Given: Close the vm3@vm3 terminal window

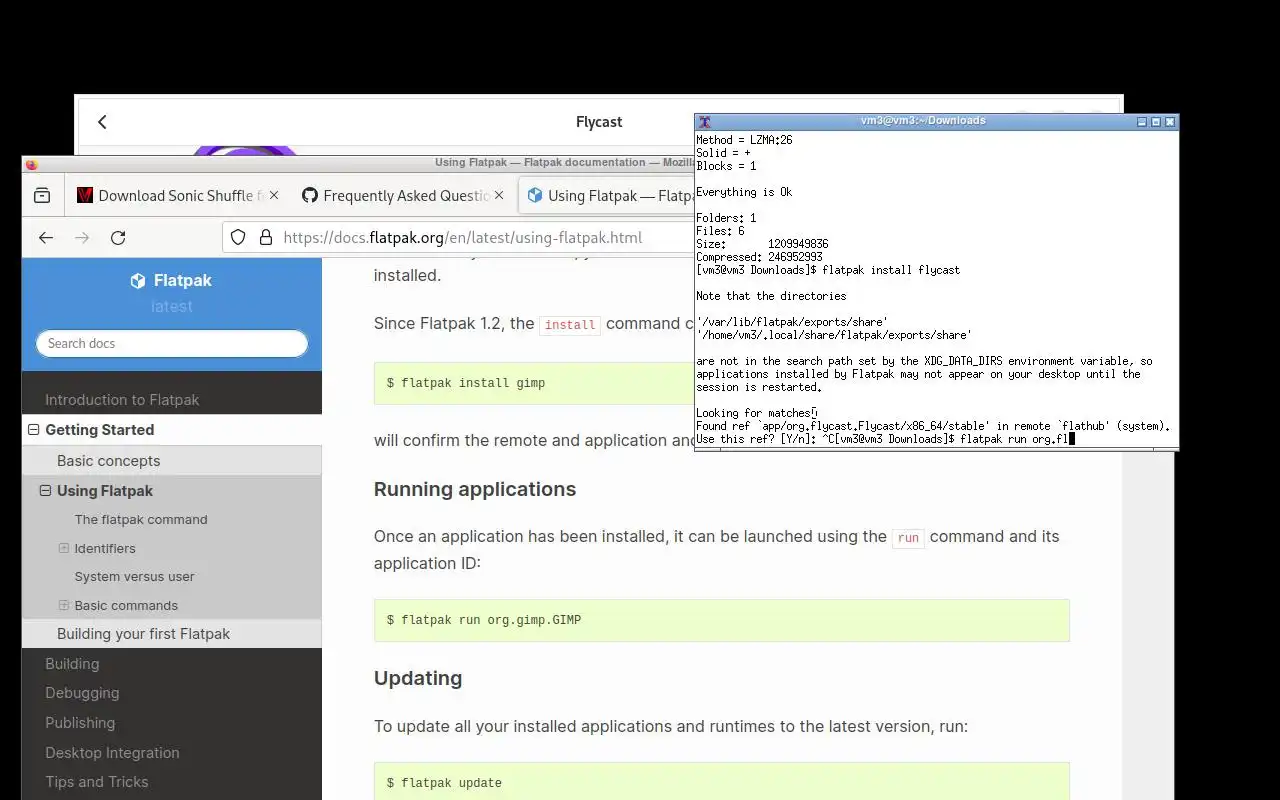Looking at the screenshot, I should (1170, 122).
